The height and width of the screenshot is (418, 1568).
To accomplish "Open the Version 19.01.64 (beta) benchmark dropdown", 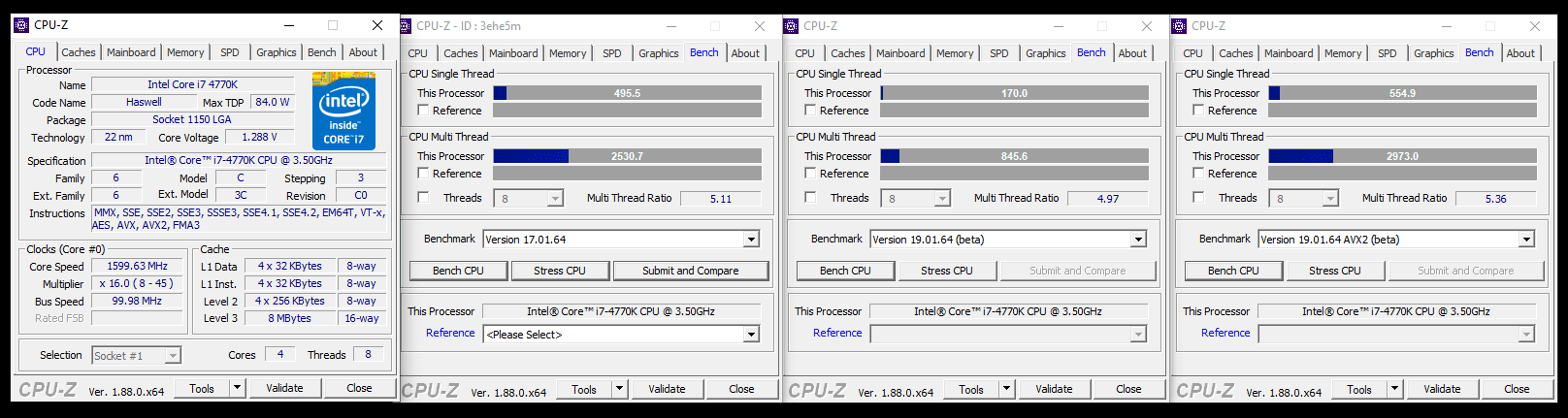I will (1138, 240).
